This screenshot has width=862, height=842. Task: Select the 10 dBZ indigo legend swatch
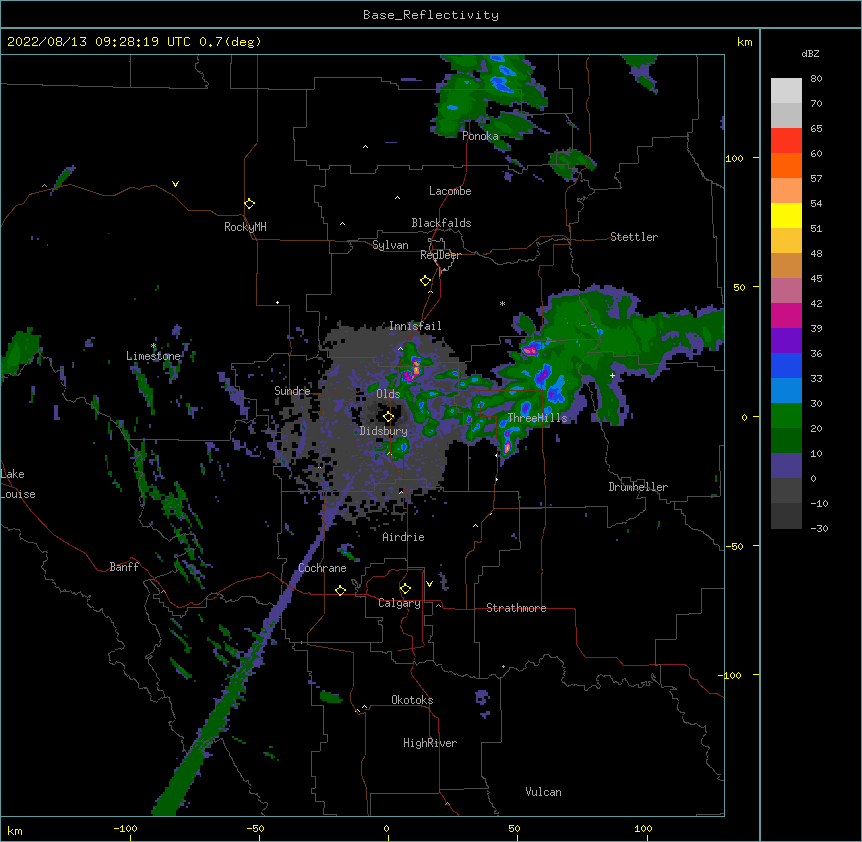[786, 466]
